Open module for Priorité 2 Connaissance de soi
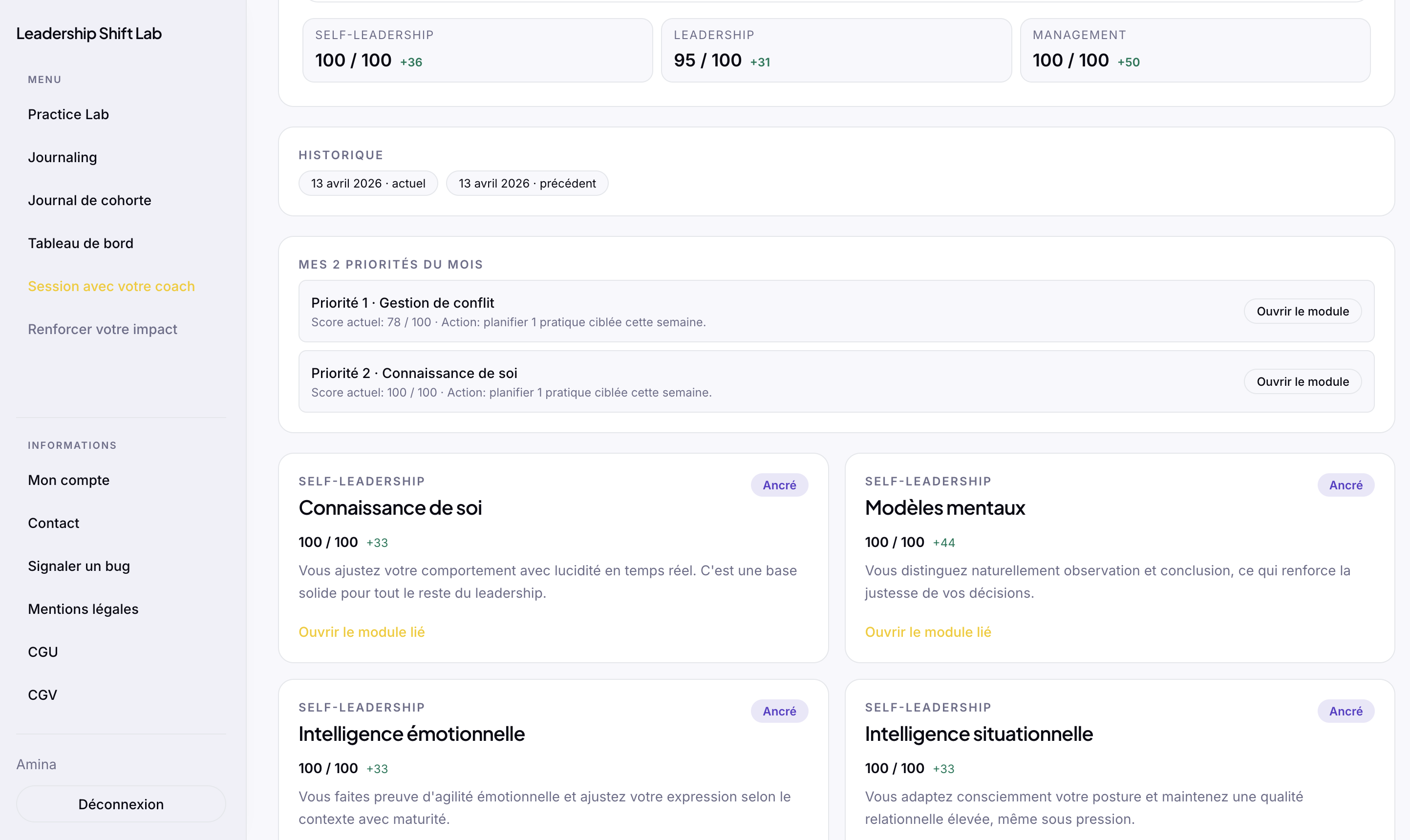Viewport: 1410px width, 840px height. (x=1302, y=381)
